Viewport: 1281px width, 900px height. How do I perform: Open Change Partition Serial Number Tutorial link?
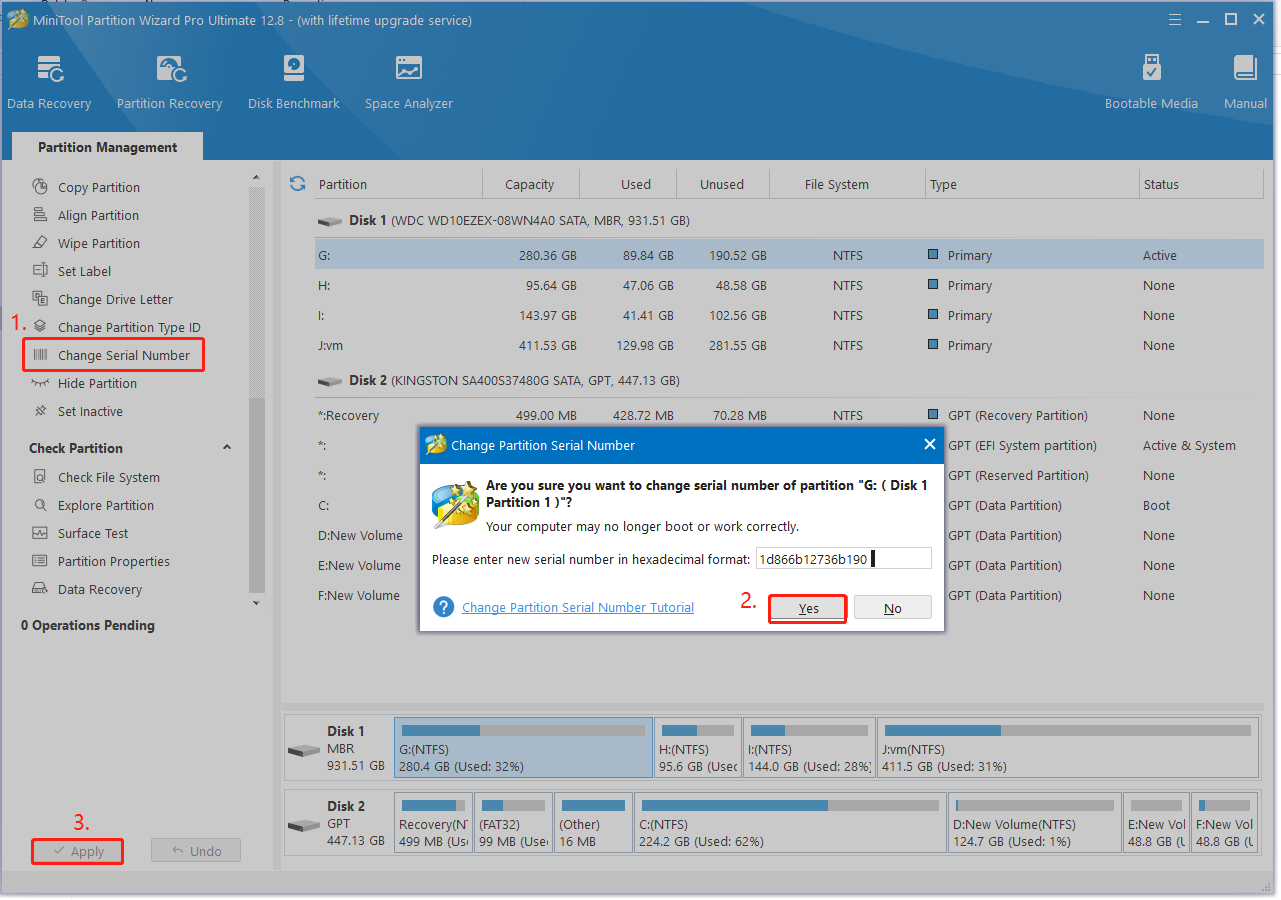578,607
